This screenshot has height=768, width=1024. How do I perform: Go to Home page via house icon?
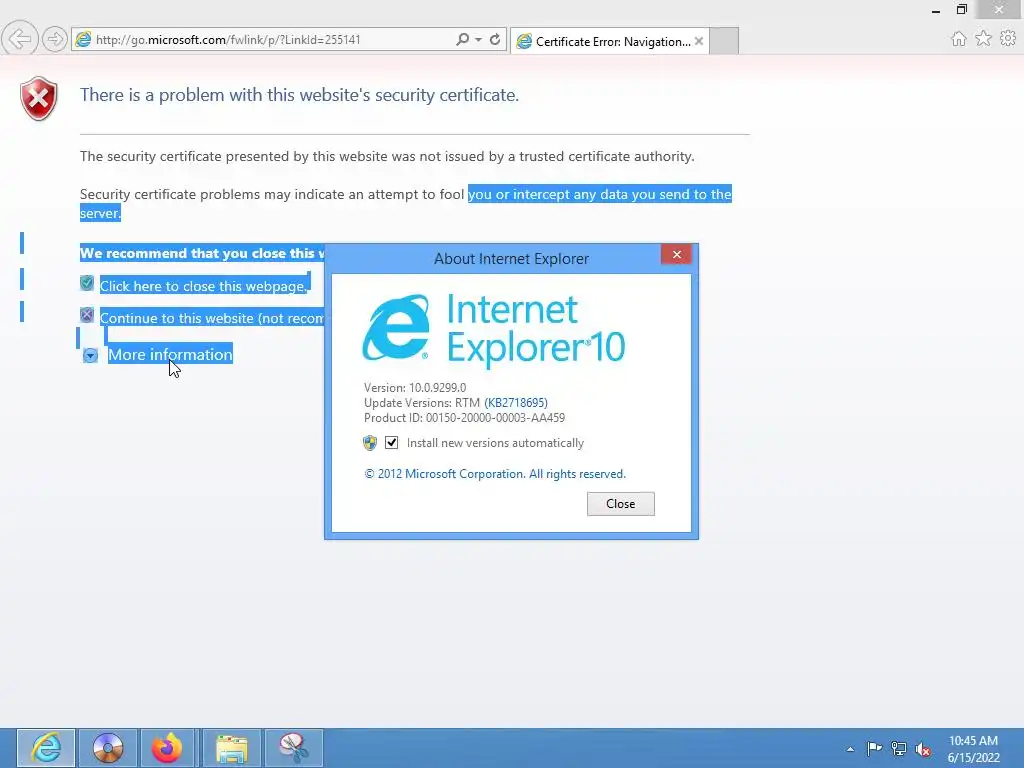958,39
